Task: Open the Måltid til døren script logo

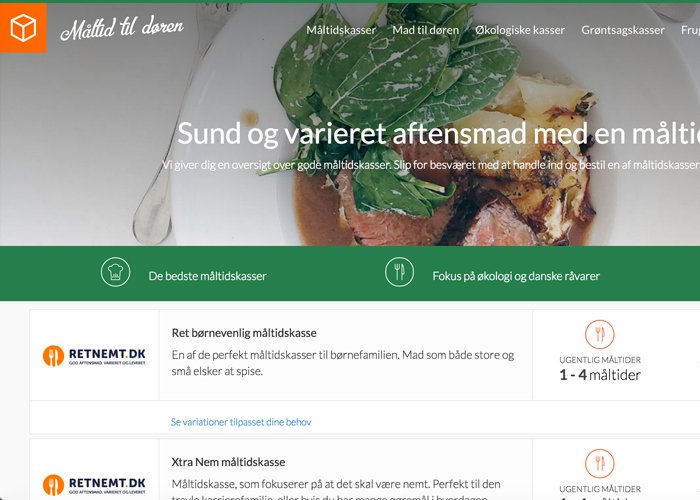Action: pyautogui.click(x=122, y=28)
